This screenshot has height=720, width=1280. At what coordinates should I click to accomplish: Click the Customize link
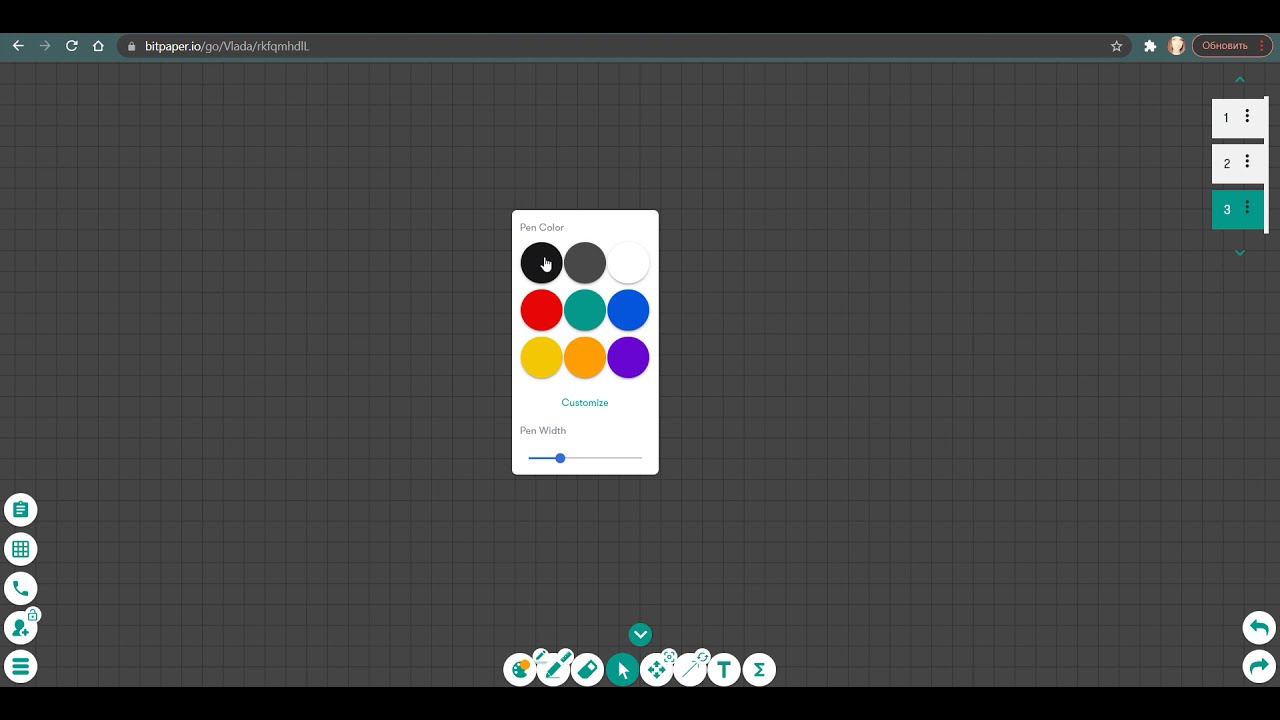585,403
